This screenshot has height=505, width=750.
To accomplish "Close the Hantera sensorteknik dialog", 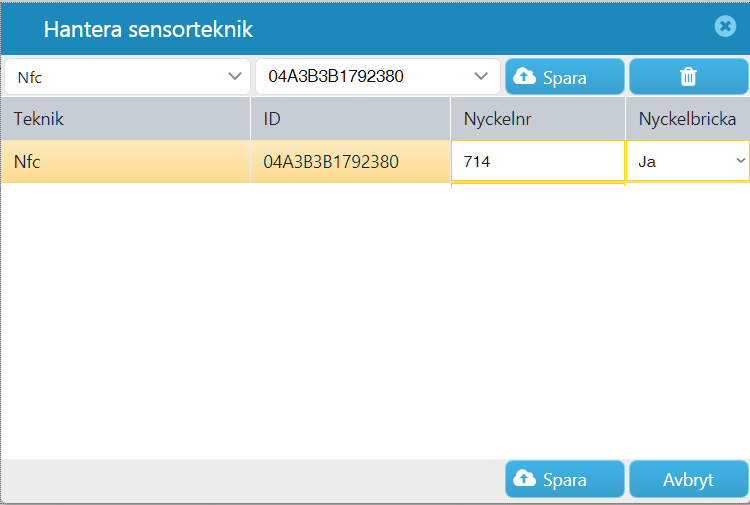I will 725,26.
